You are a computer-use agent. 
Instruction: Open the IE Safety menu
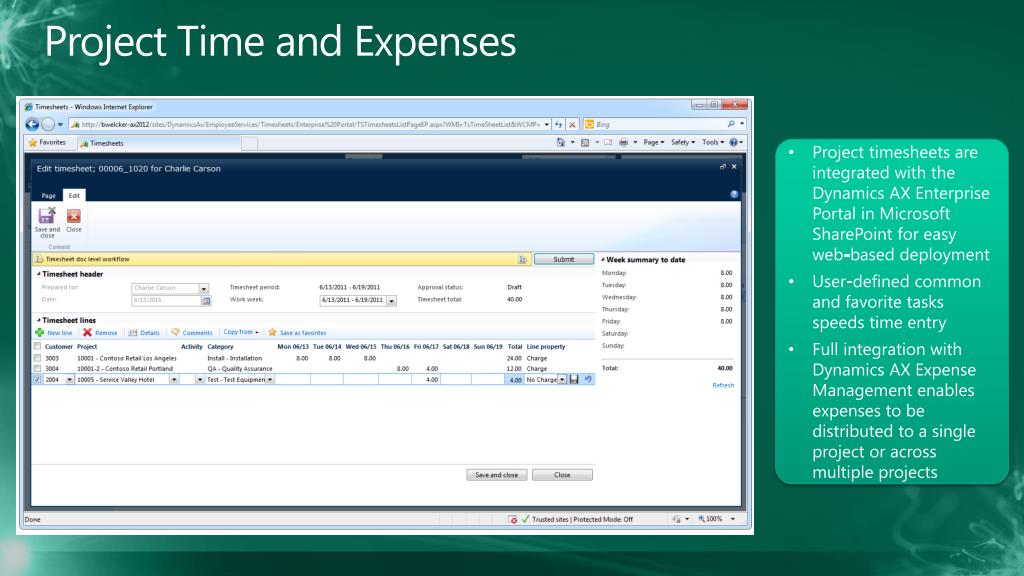682,142
